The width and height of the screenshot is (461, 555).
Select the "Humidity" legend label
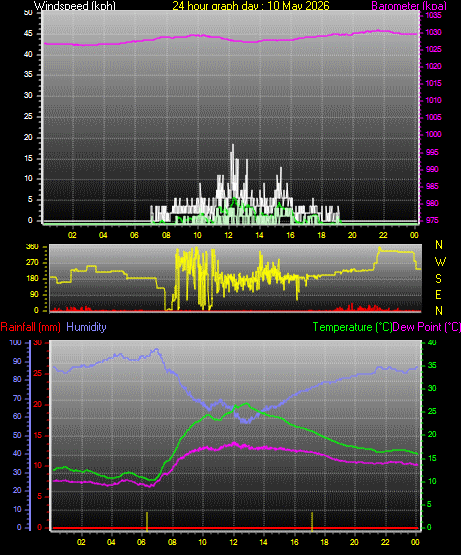click(x=86, y=327)
